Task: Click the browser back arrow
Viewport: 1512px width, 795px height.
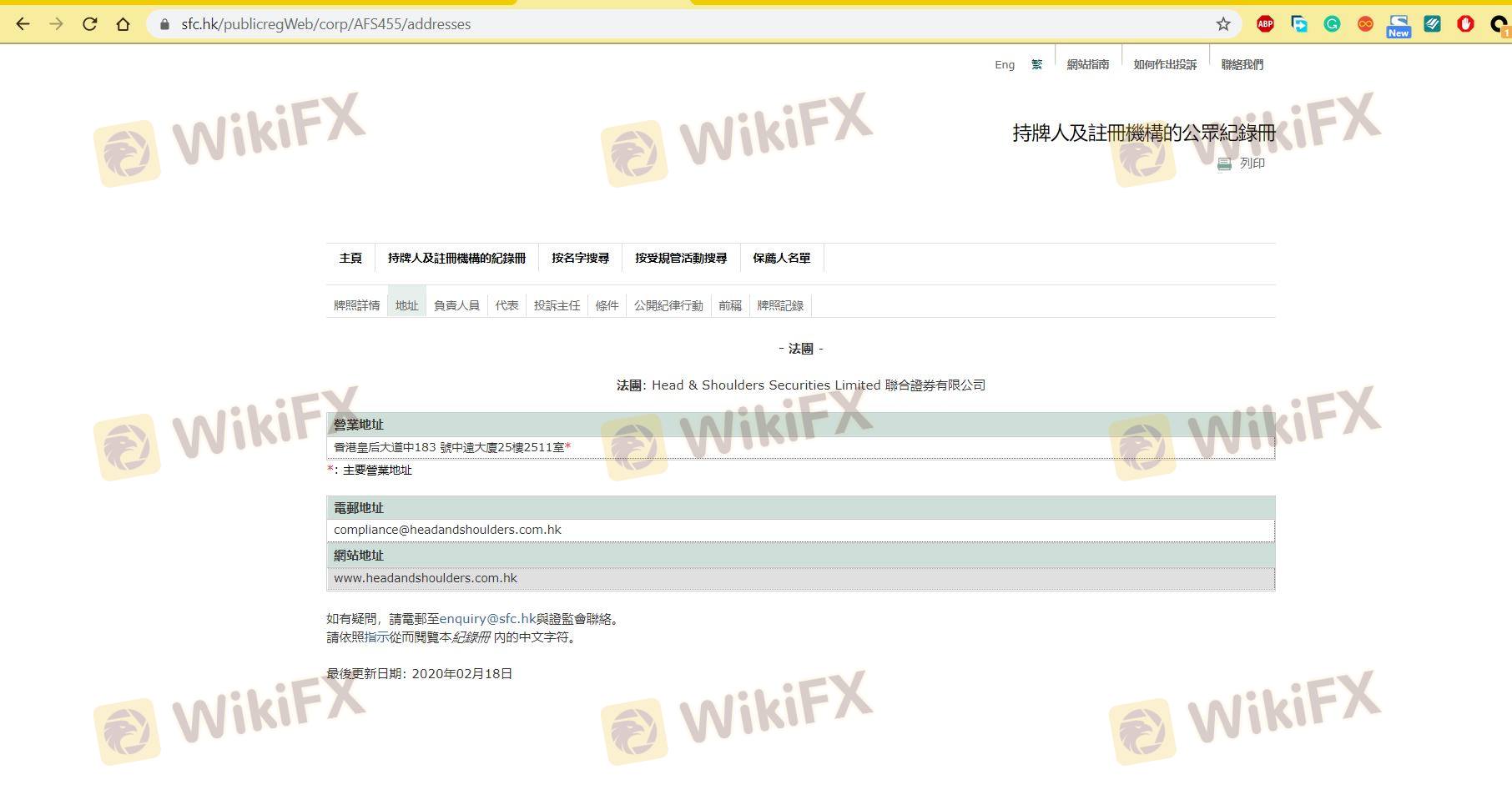Action: tap(23, 24)
